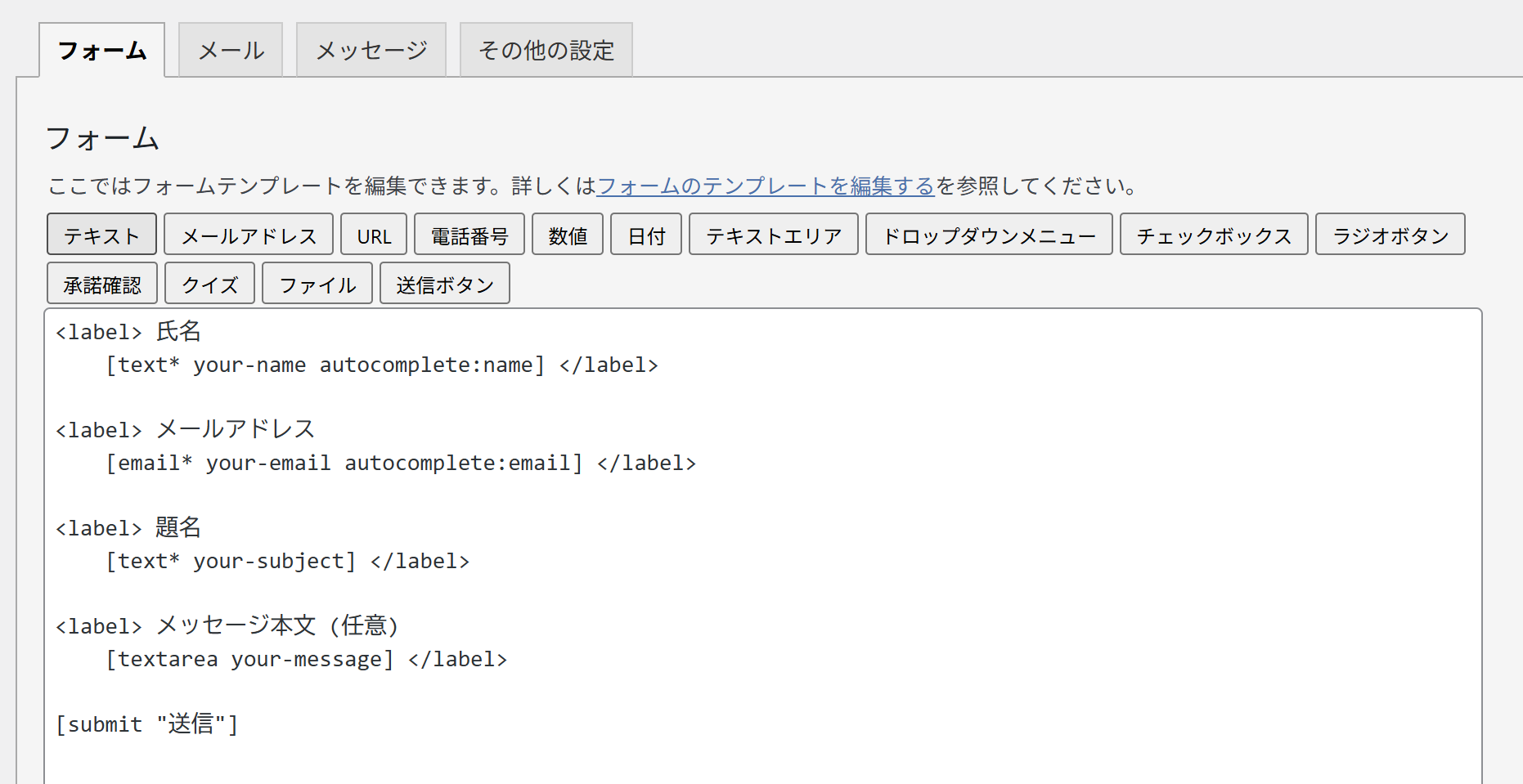Image resolution: width=1523 pixels, height=784 pixels.
Task: Add a ラジオボタン tag
Action: click(1390, 235)
